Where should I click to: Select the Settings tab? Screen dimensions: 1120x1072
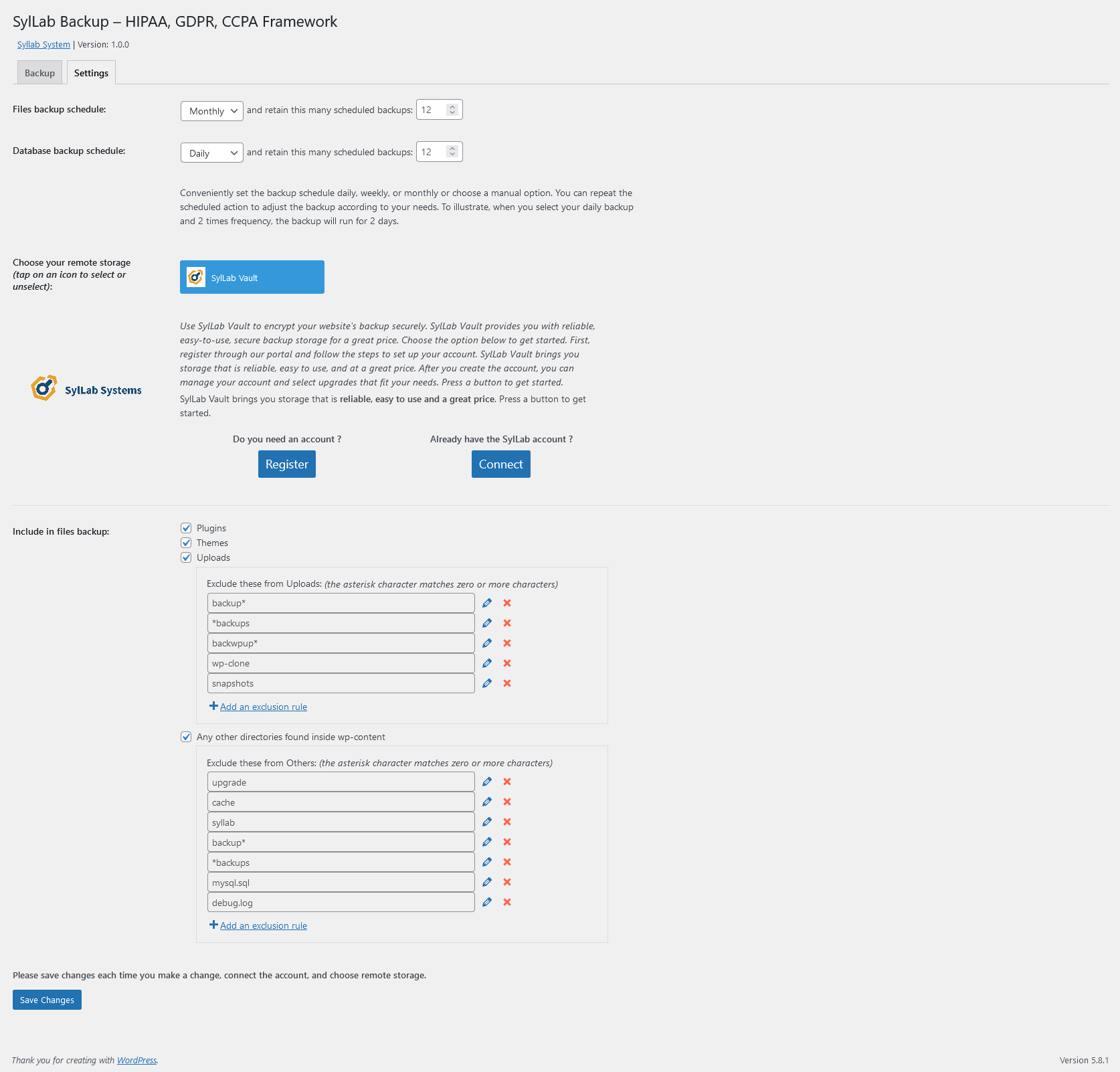[91, 73]
